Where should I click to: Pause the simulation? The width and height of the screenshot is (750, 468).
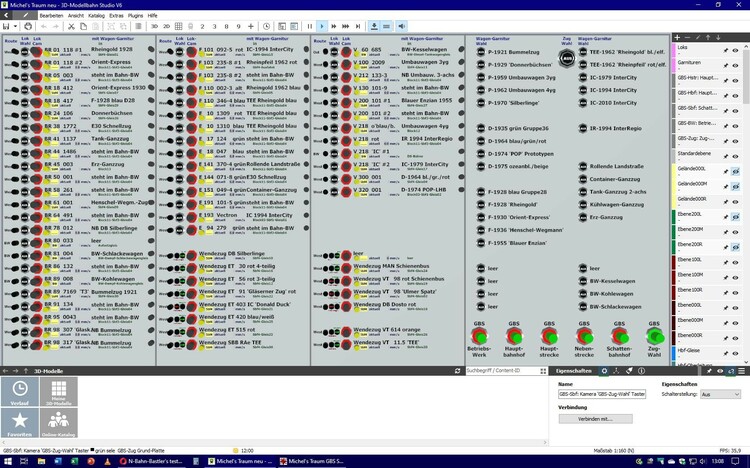click(310, 26)
